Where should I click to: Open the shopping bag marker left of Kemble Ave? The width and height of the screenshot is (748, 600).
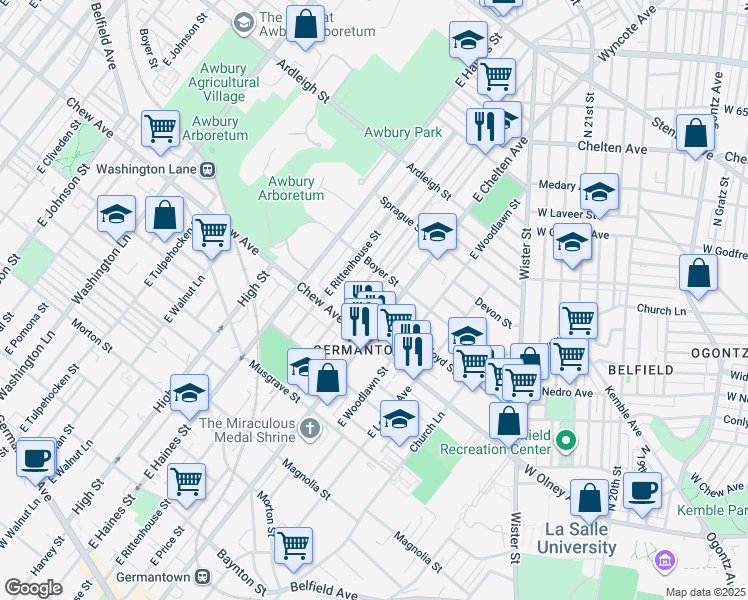coord(589,498)
